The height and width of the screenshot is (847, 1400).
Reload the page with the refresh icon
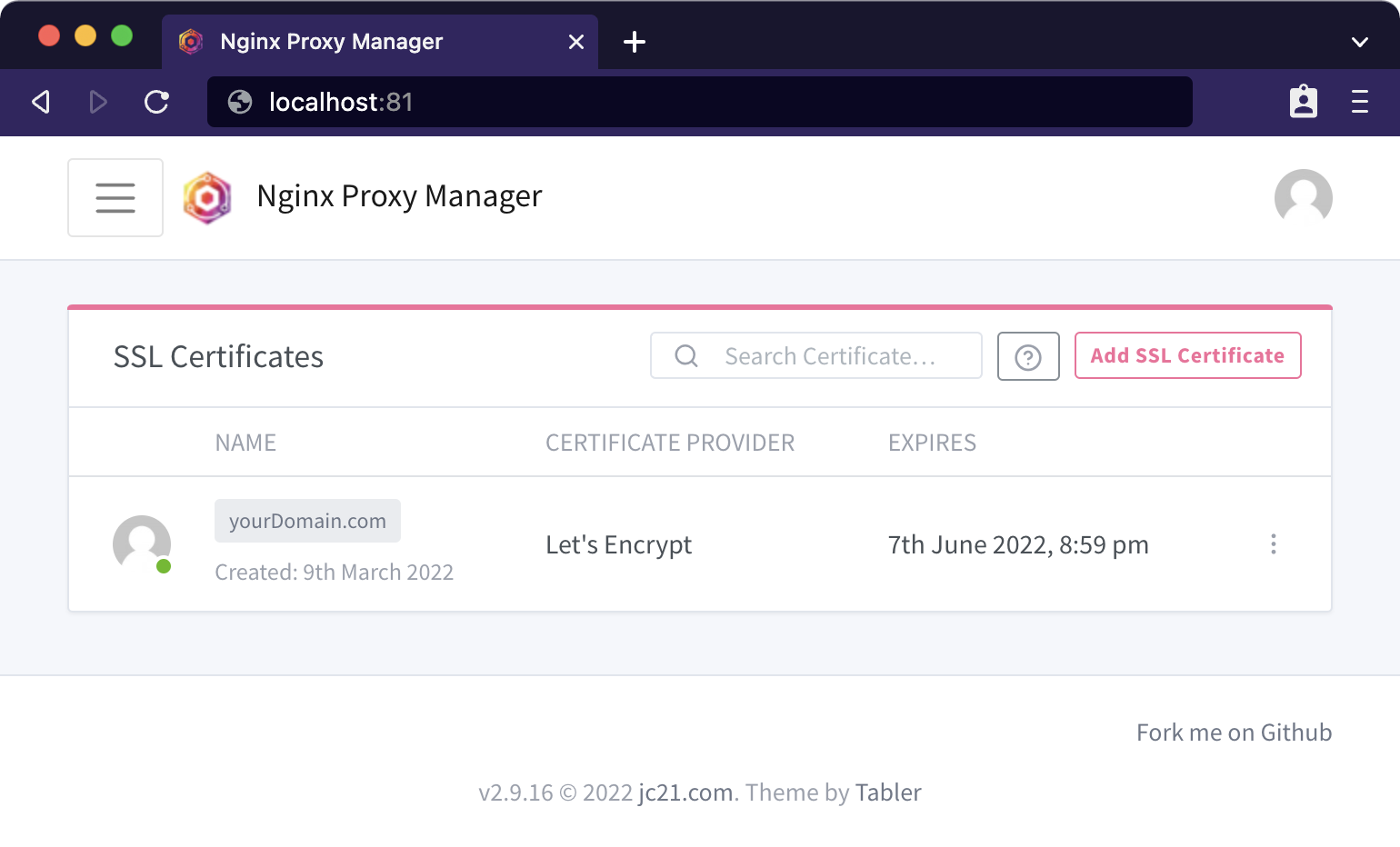tap(156, 102)
